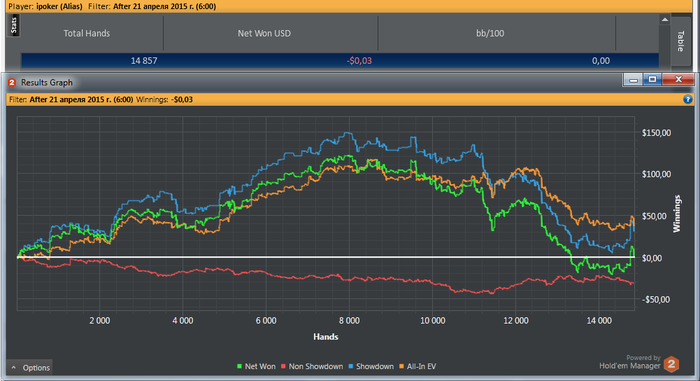700x381 pixels.
Task: Open the Table side tab
Action: pyautogui.click(x=680, y=41)
